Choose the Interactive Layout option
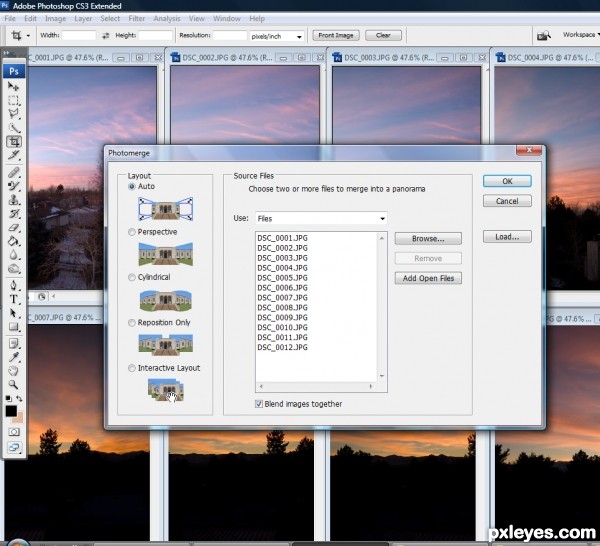600x546 pixels. pos(132,368)
